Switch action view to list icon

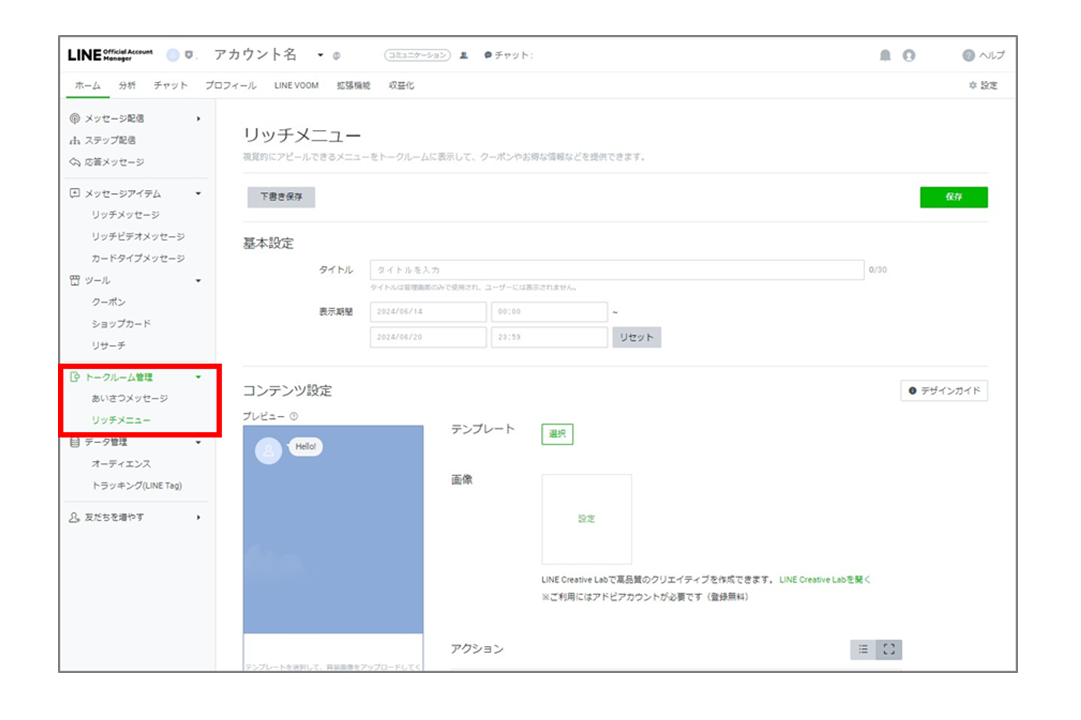[863, 649]
